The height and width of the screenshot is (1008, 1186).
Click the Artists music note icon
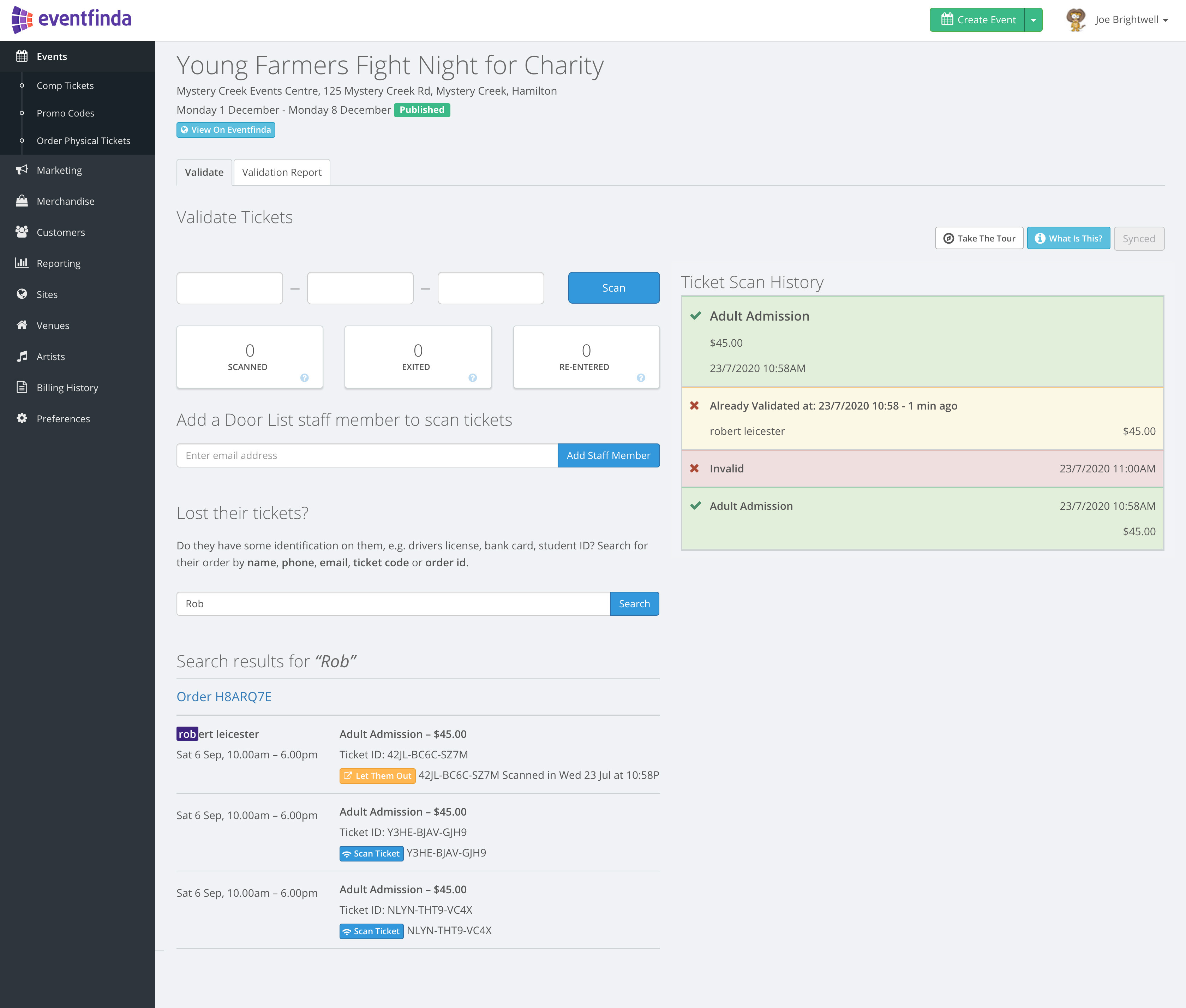(x=22, y=356)
